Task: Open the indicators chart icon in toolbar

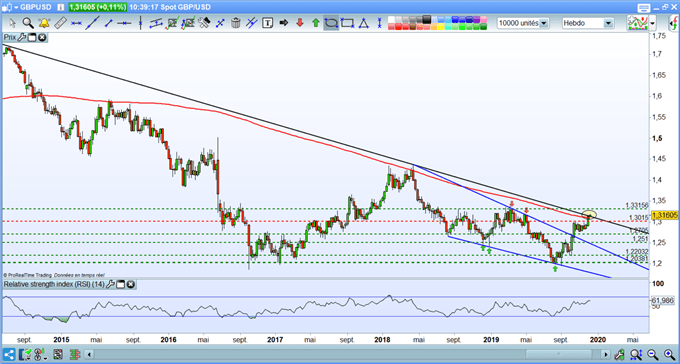Action: point(638,23)
